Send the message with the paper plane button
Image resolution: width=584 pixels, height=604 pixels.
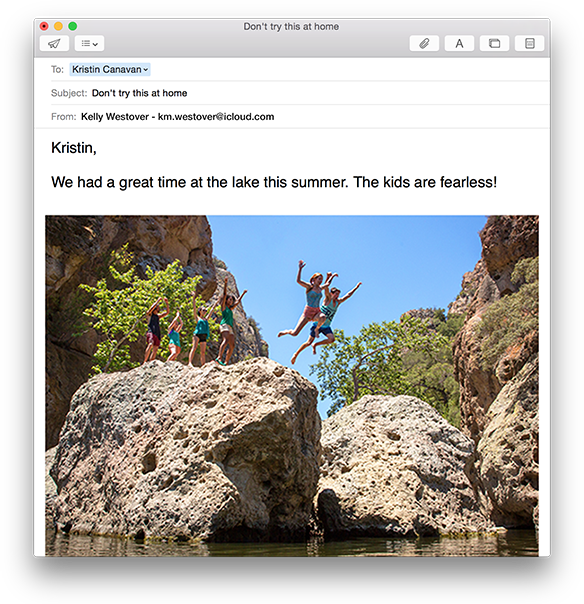click(54, 43)
